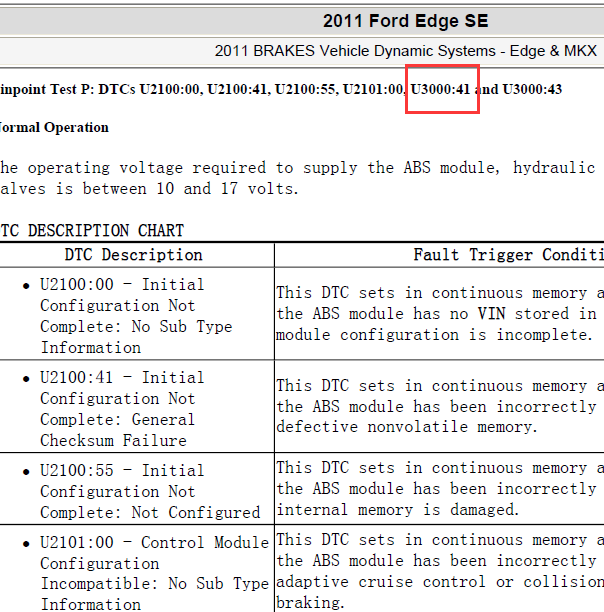Click the '2011 Ford Edge SE' title
The width and height of the screenshot is (604, 612).
(405, 21)
